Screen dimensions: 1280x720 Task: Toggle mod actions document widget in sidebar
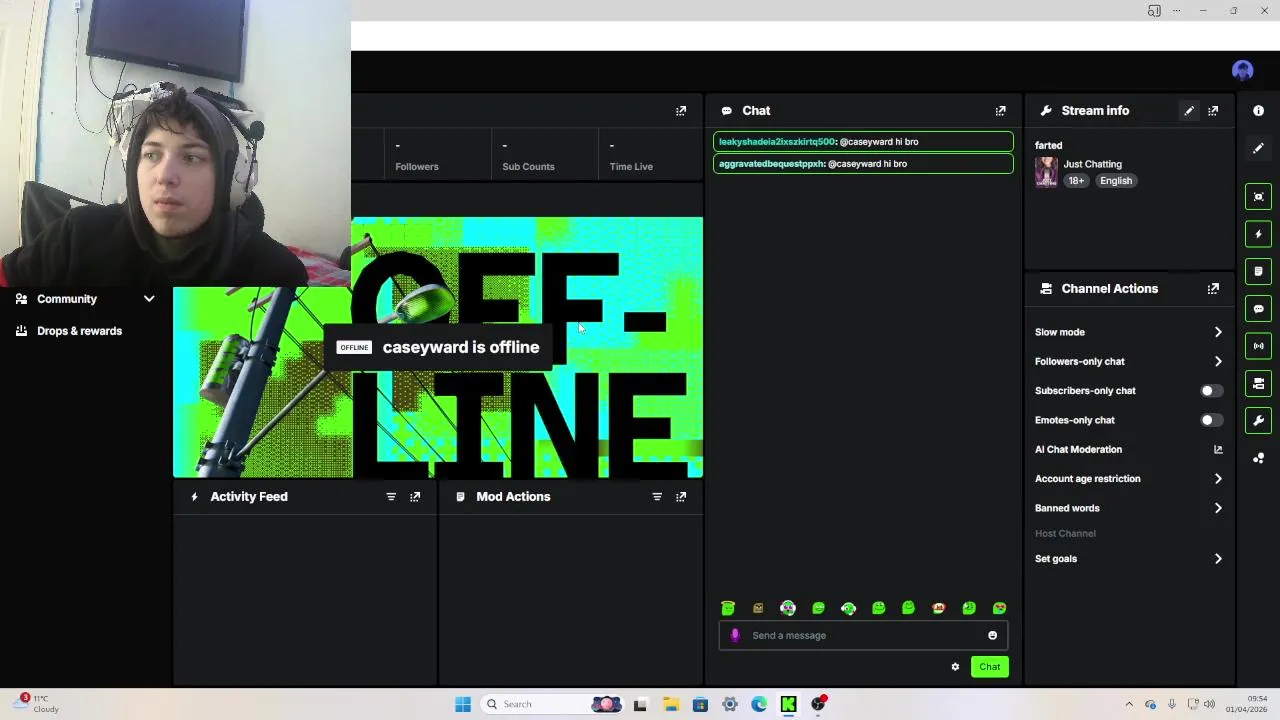tap(1259, 271)
